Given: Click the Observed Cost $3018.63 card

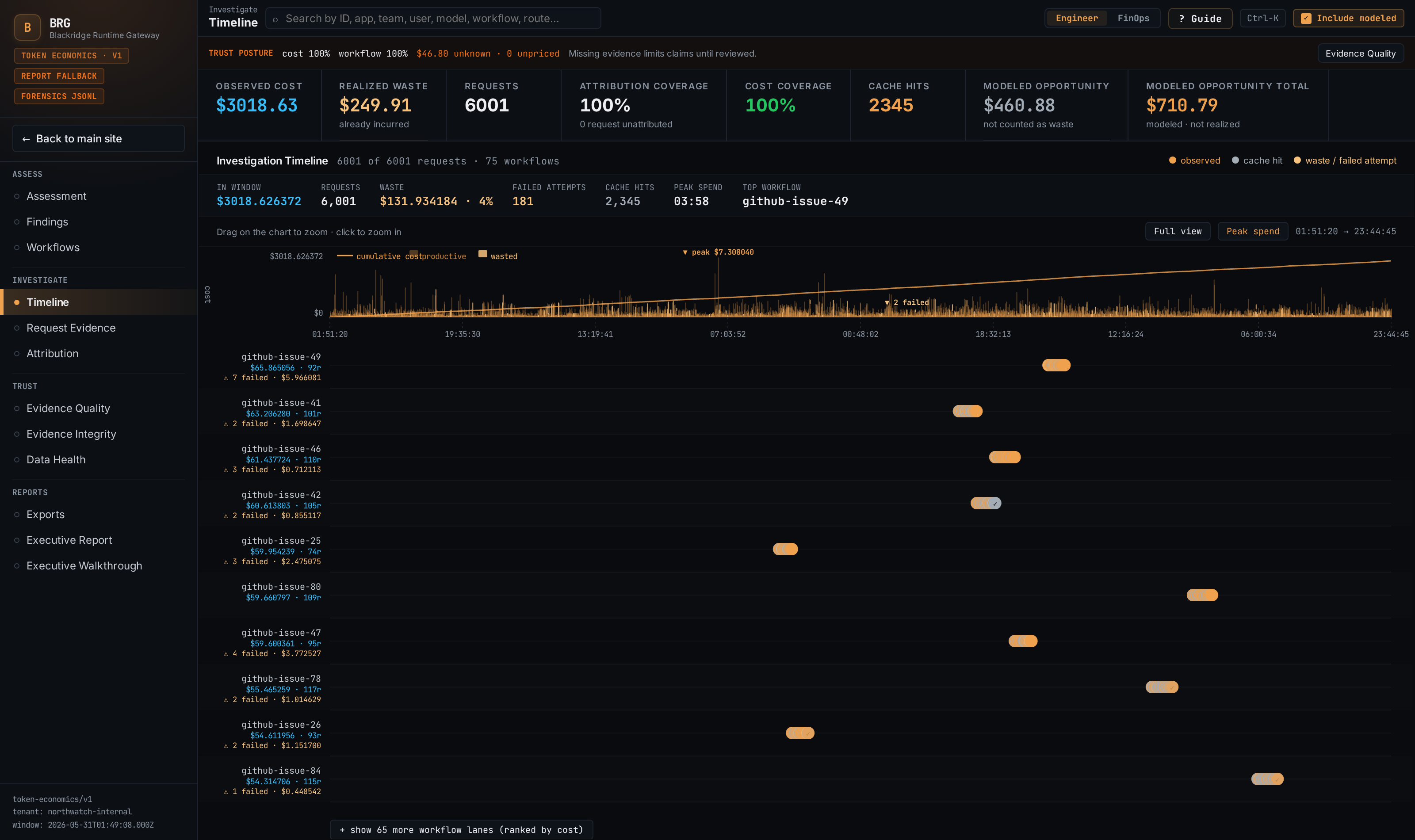Looking at the screenshot, I should tap(260, 105).
